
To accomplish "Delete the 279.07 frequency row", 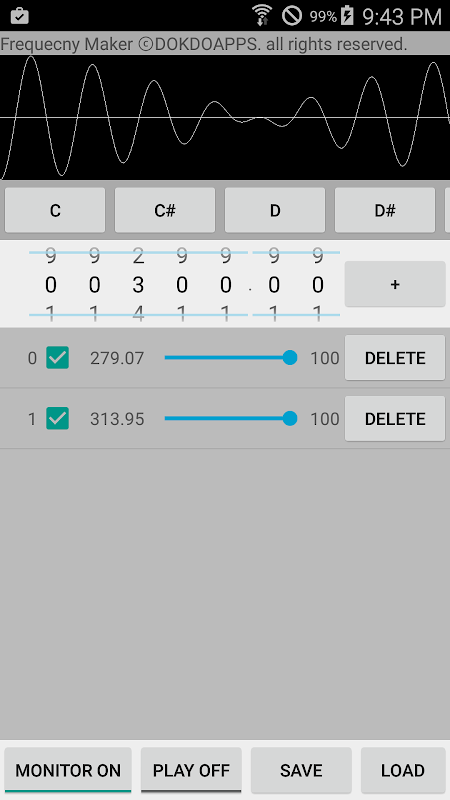I will tap(395, 358).
